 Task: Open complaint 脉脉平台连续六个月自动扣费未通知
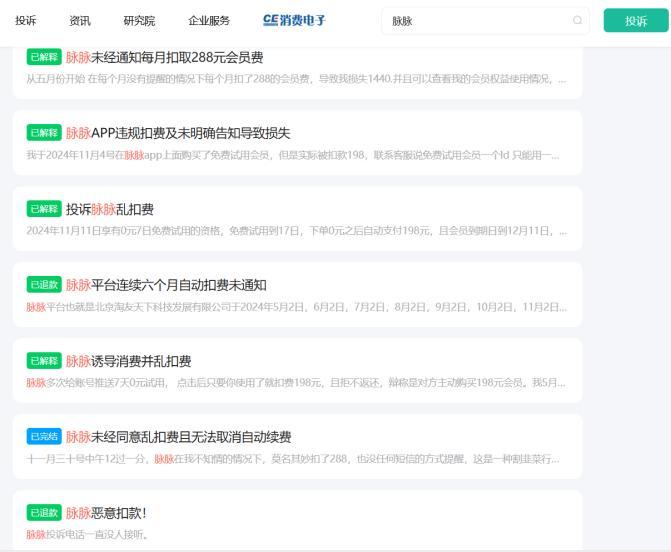(166, 285)
